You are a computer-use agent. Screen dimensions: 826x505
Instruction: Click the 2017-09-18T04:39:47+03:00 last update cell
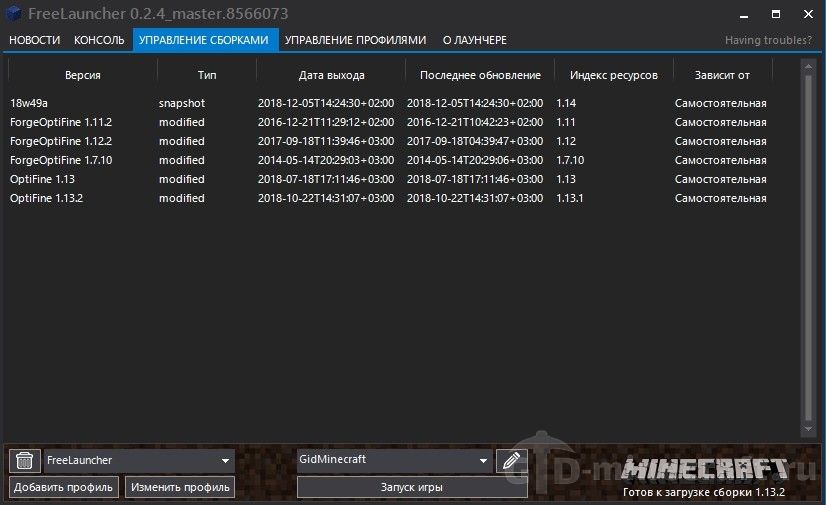point(475,141)
